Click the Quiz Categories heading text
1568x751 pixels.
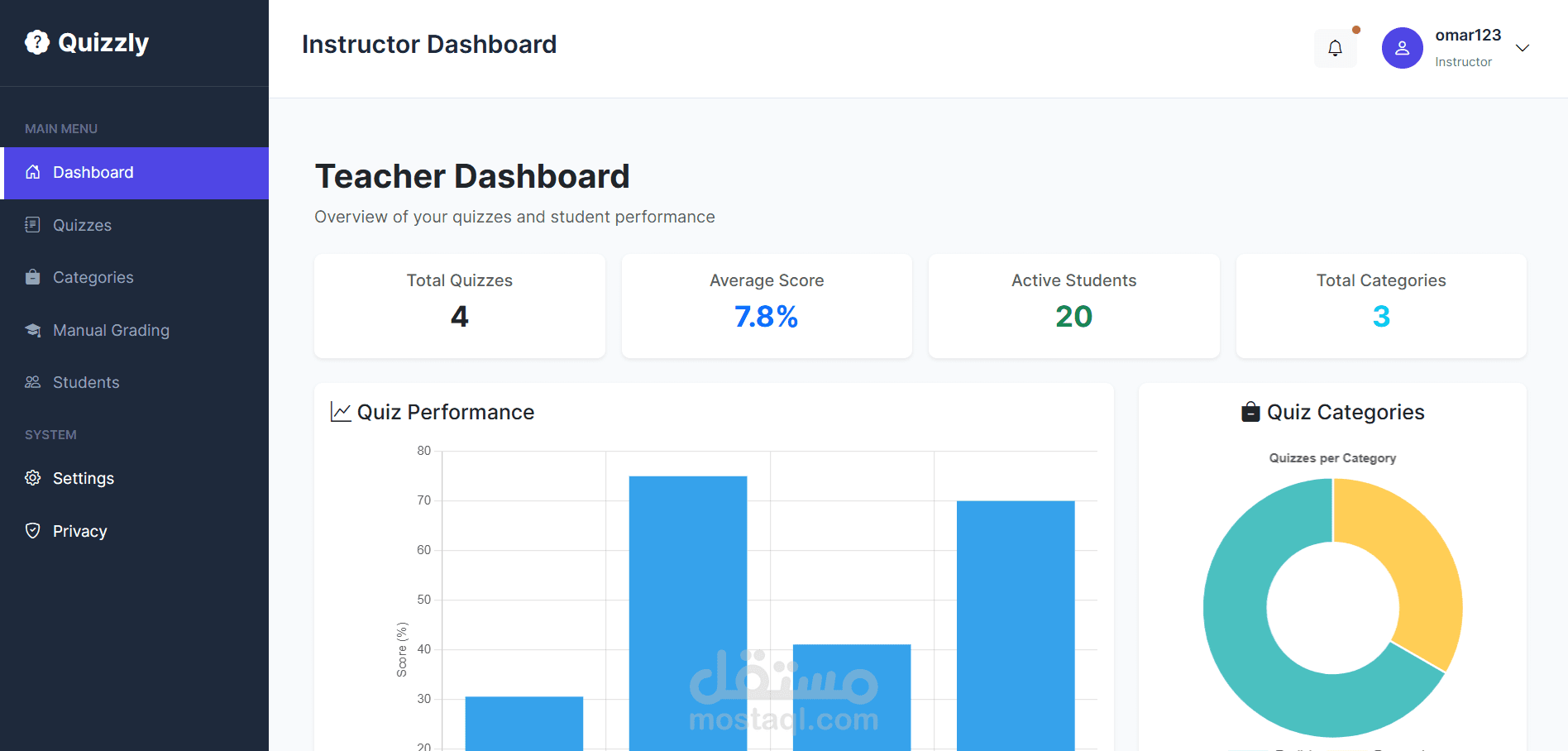(x=1346, y=412)
